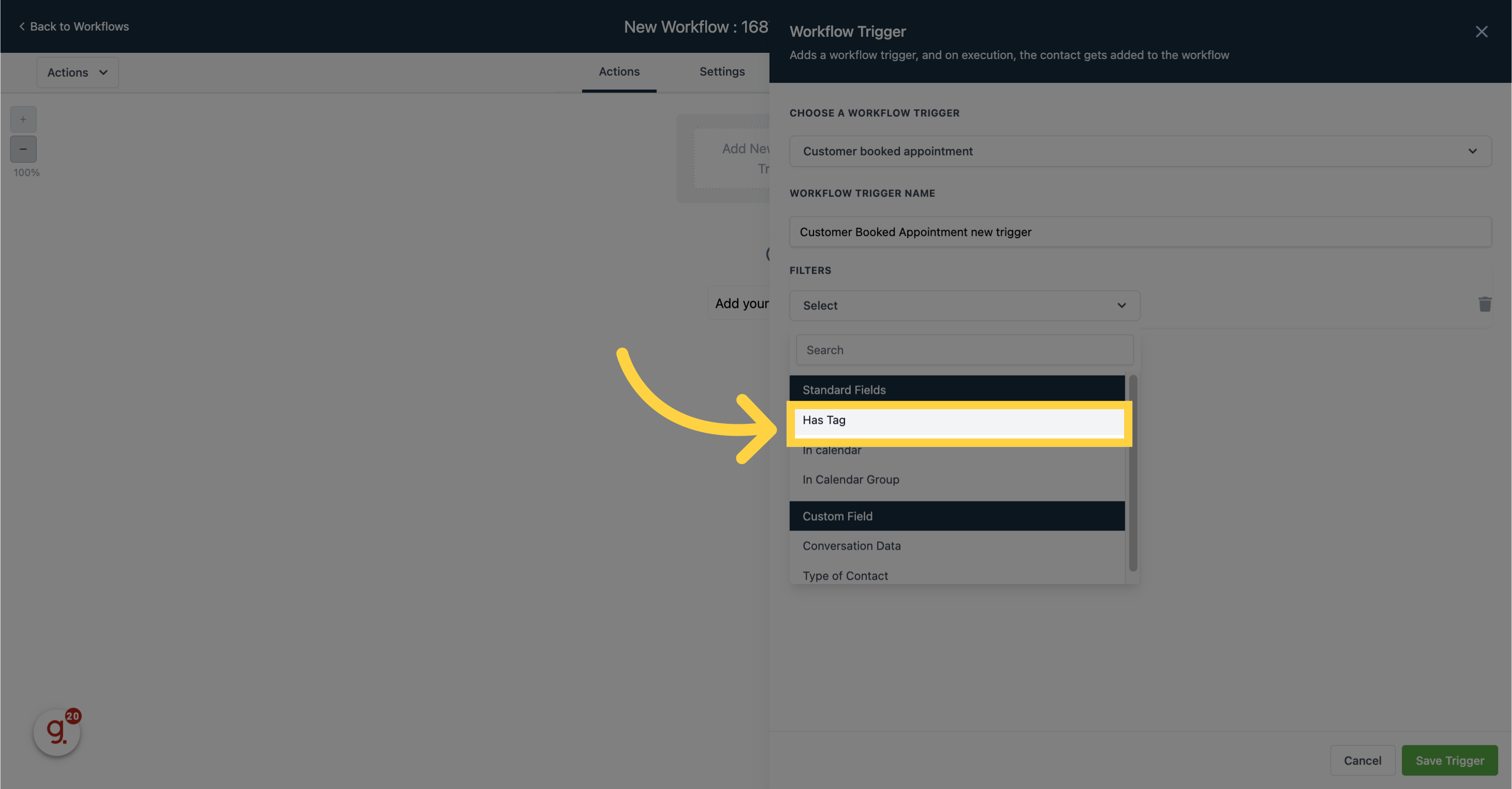
Task: Expand the Standard Fields section header
Action: [957, 388]
